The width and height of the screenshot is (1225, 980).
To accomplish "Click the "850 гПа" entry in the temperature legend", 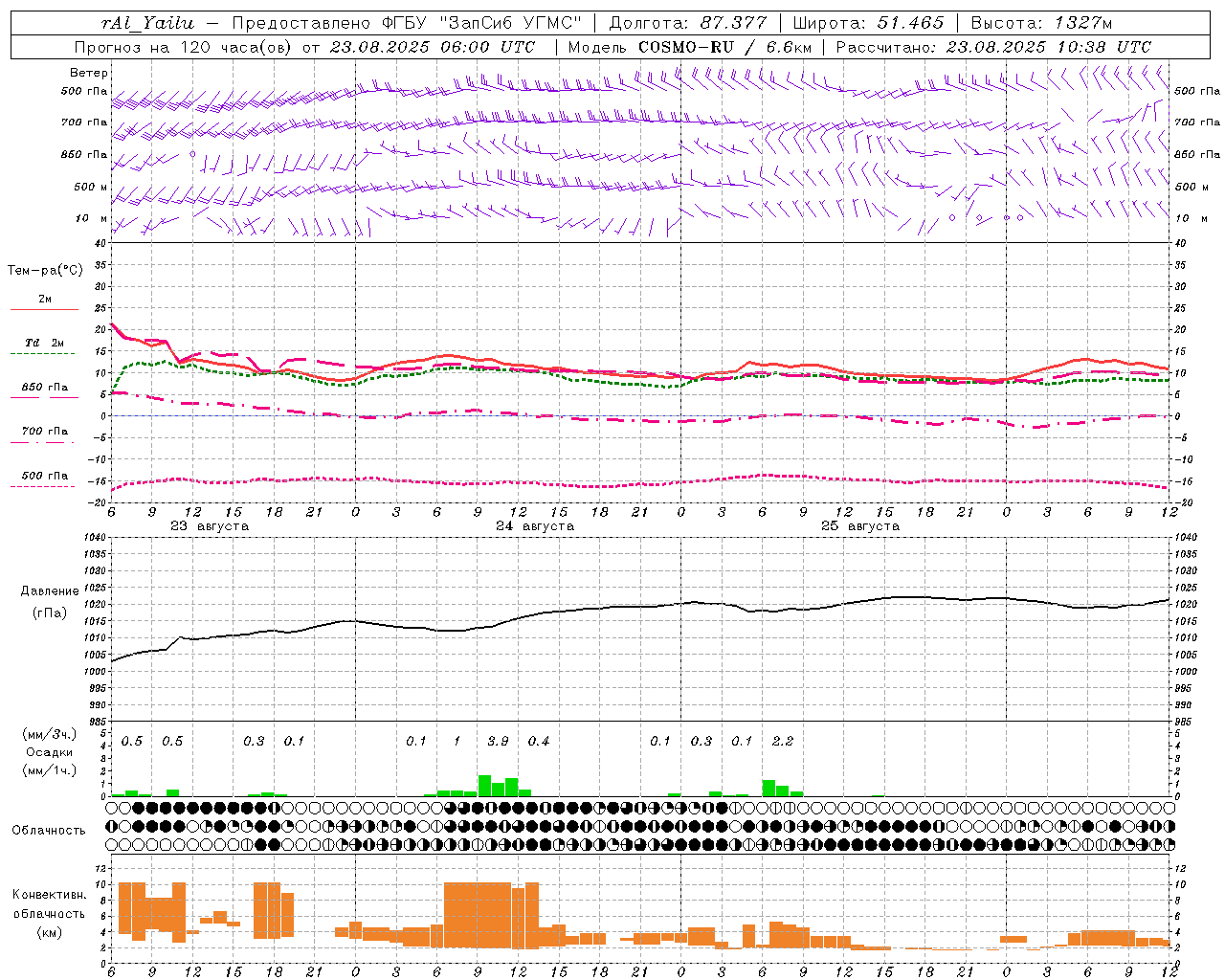I will coord(44,388).
